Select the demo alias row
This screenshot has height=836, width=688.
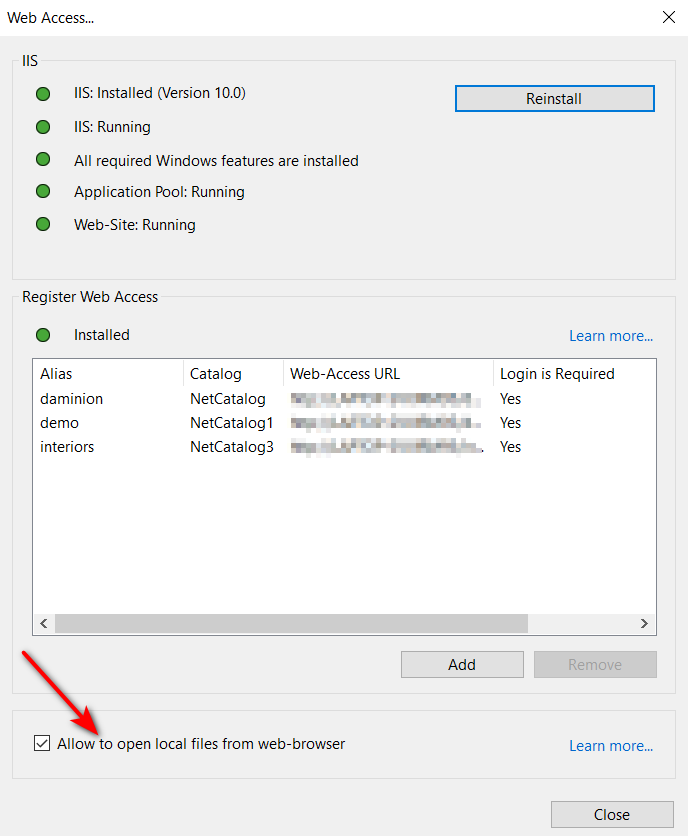tap(59, 423)
